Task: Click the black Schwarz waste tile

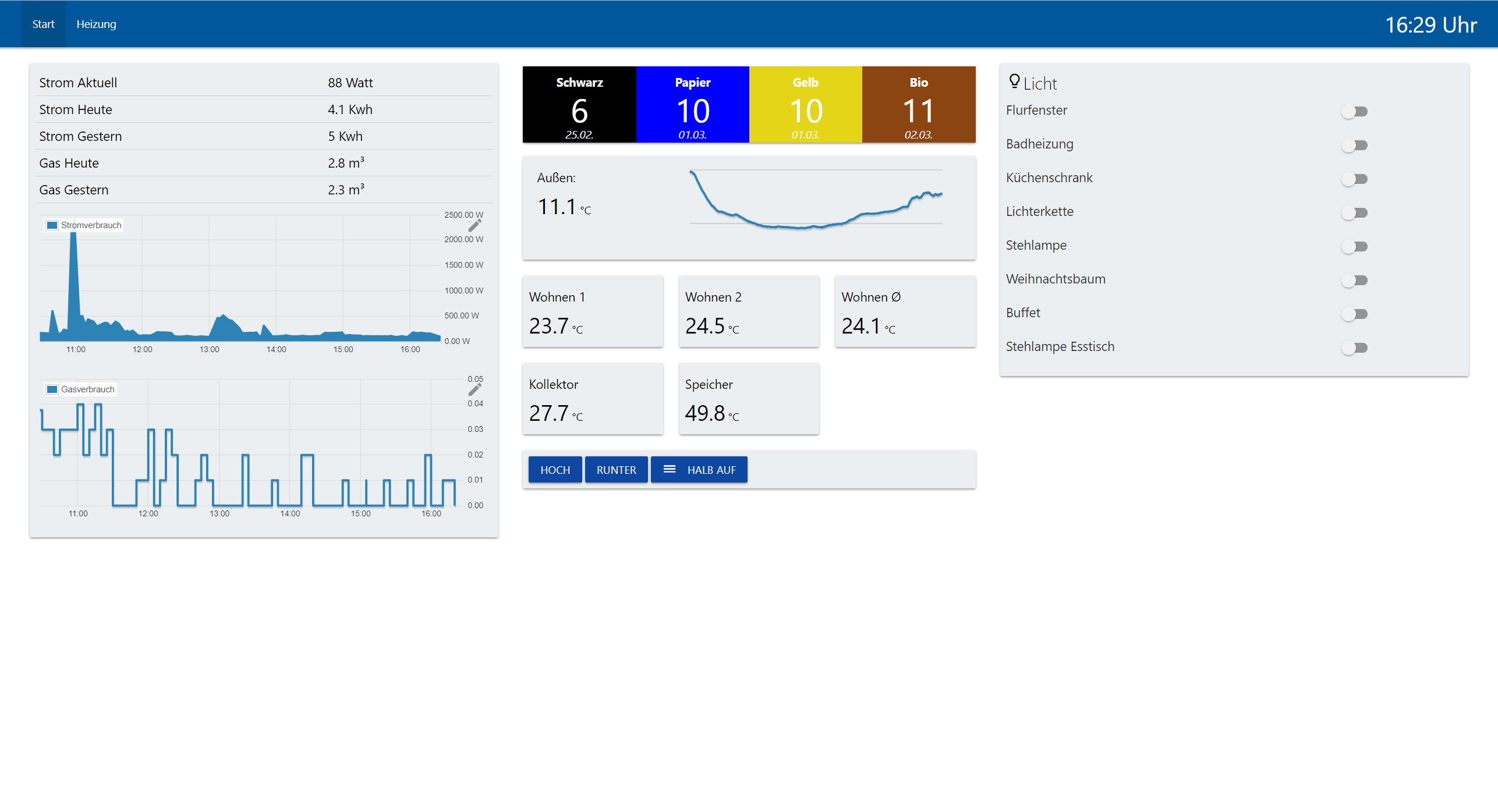Action: (x=579, y=105)
